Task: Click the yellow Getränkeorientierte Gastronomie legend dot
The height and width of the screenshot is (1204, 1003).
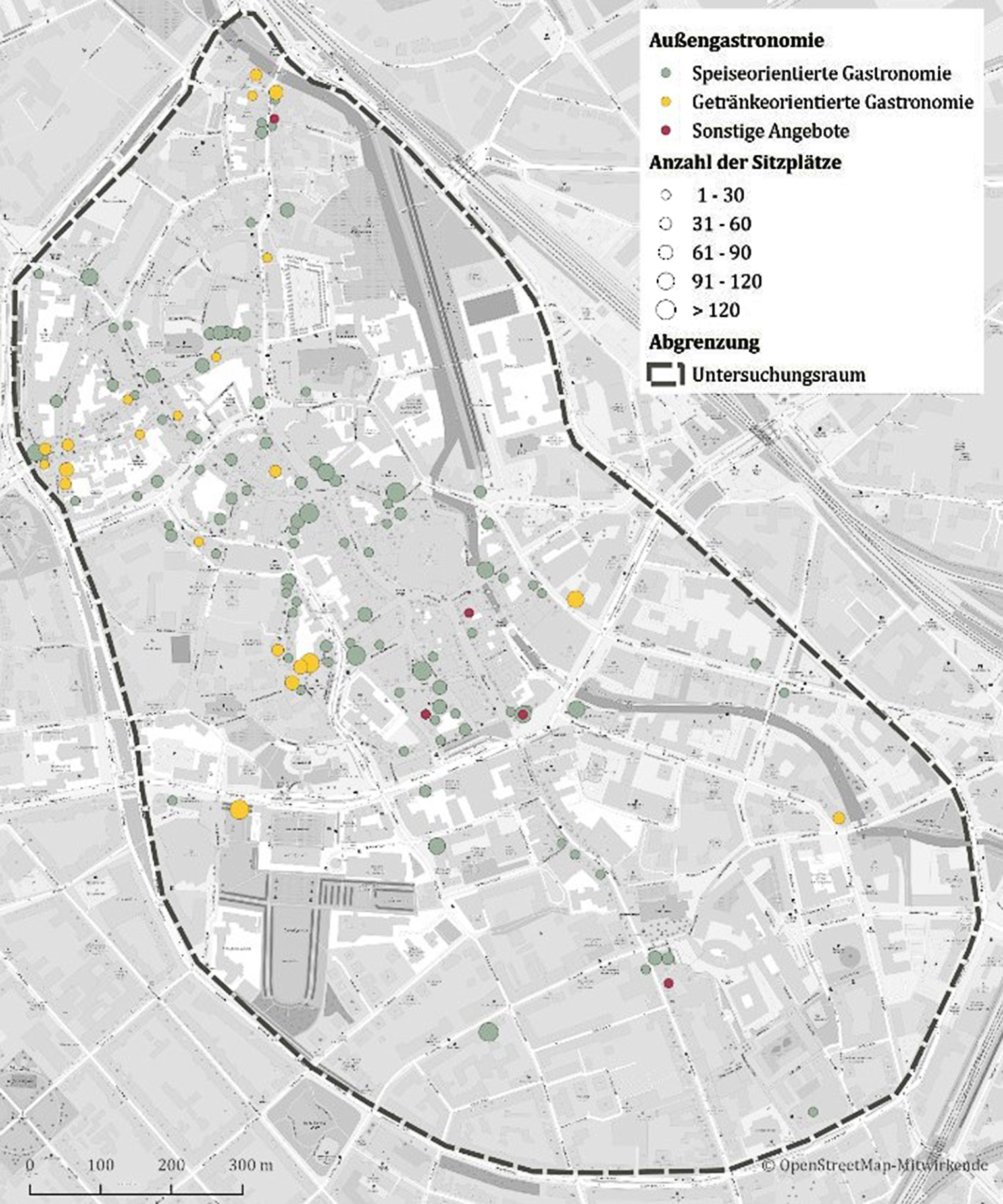Action: 666,102
